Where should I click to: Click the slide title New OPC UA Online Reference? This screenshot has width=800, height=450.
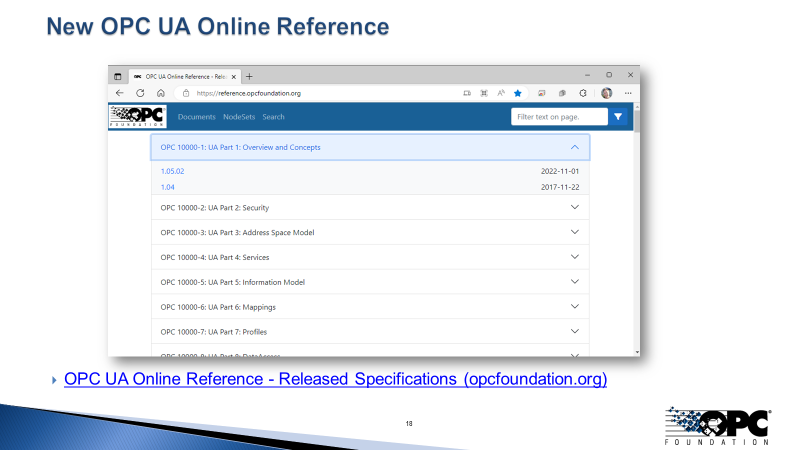point(218,27)
